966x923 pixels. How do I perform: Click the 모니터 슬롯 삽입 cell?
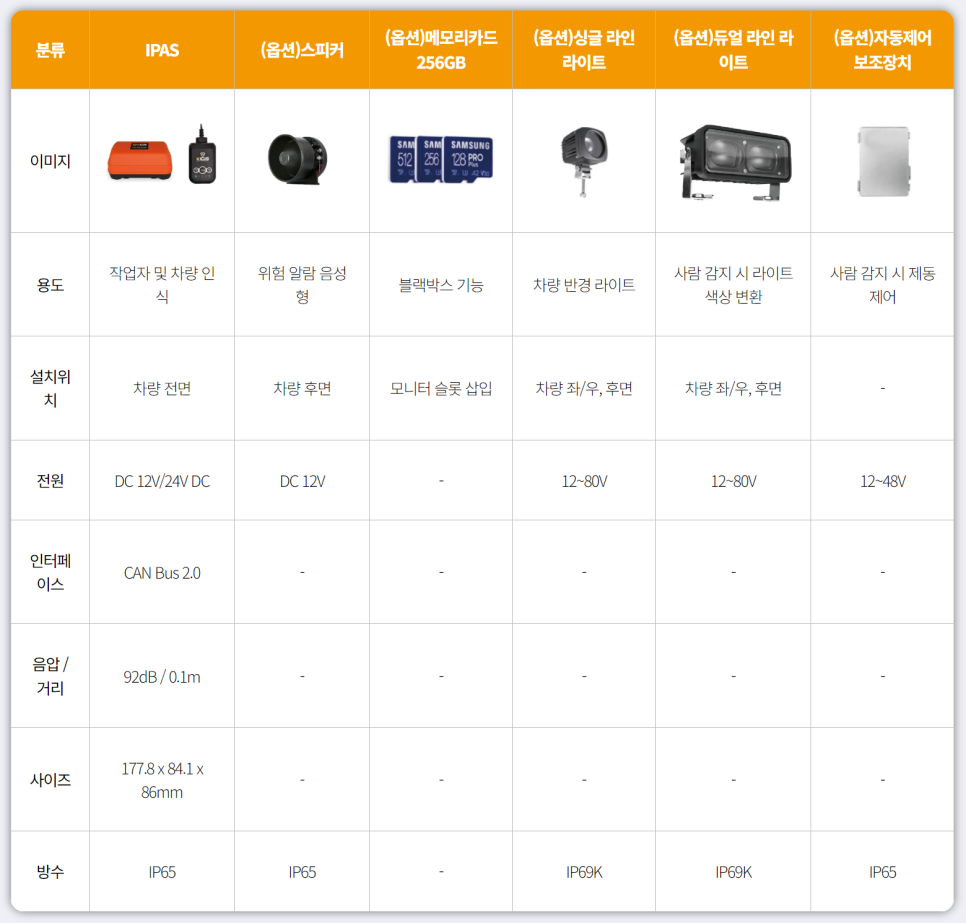tap(441, 389)
